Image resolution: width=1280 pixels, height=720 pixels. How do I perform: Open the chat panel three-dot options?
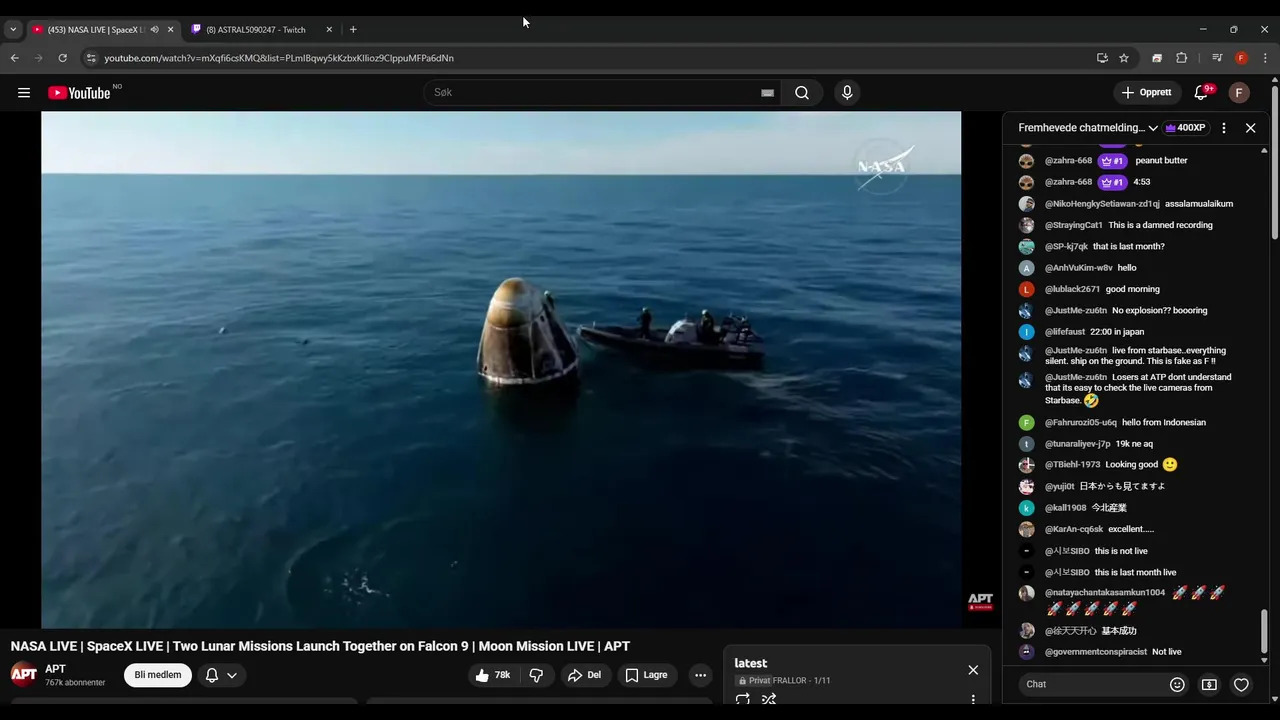click(1224, 128)
